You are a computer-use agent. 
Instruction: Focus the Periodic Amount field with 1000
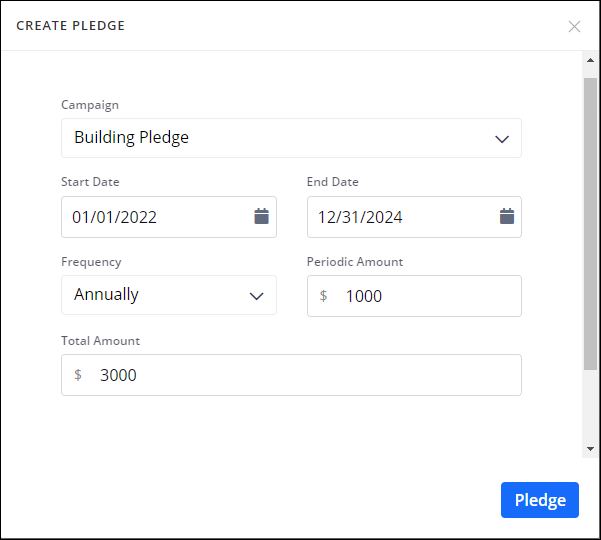coord(425,296)
